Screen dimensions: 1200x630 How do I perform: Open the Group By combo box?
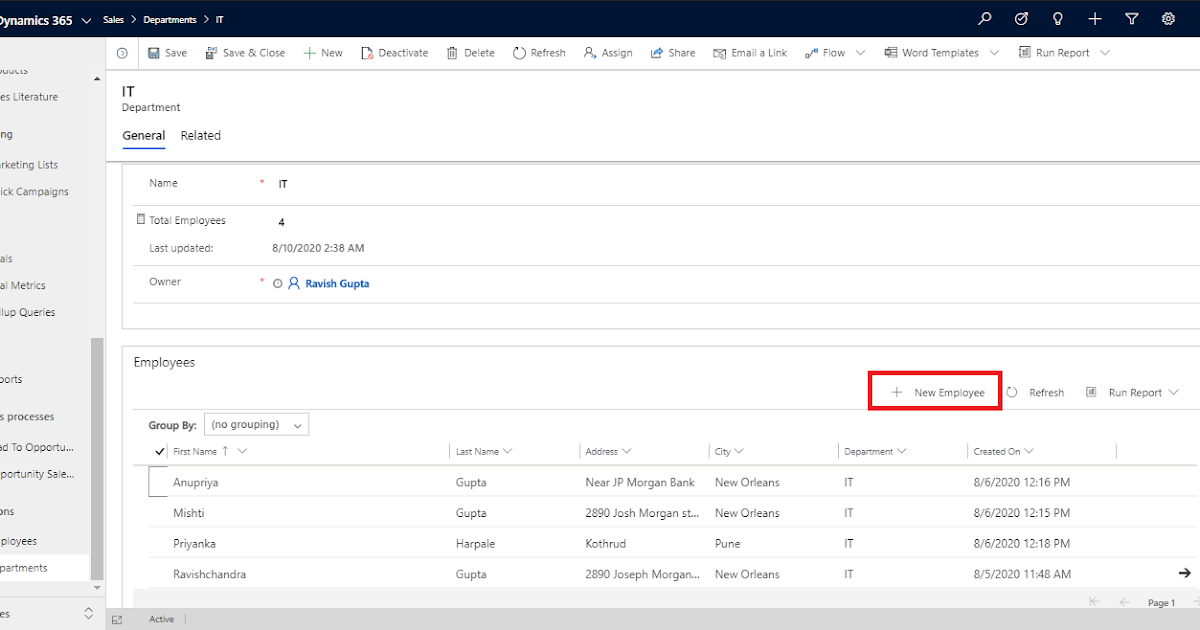tap(256, 424)
